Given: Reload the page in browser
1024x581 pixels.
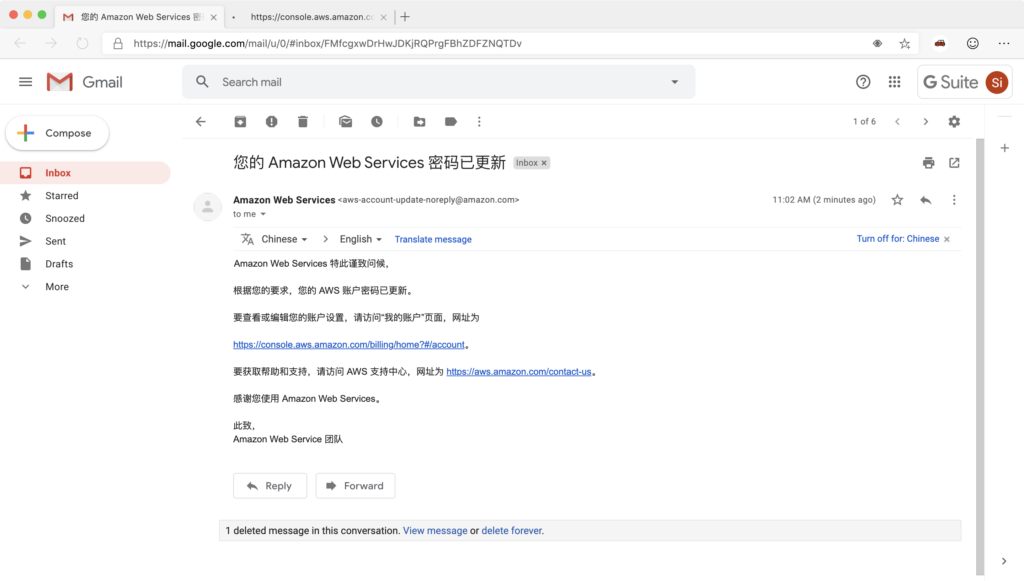Looking at the screenshot, I should (x=82, y=44).
